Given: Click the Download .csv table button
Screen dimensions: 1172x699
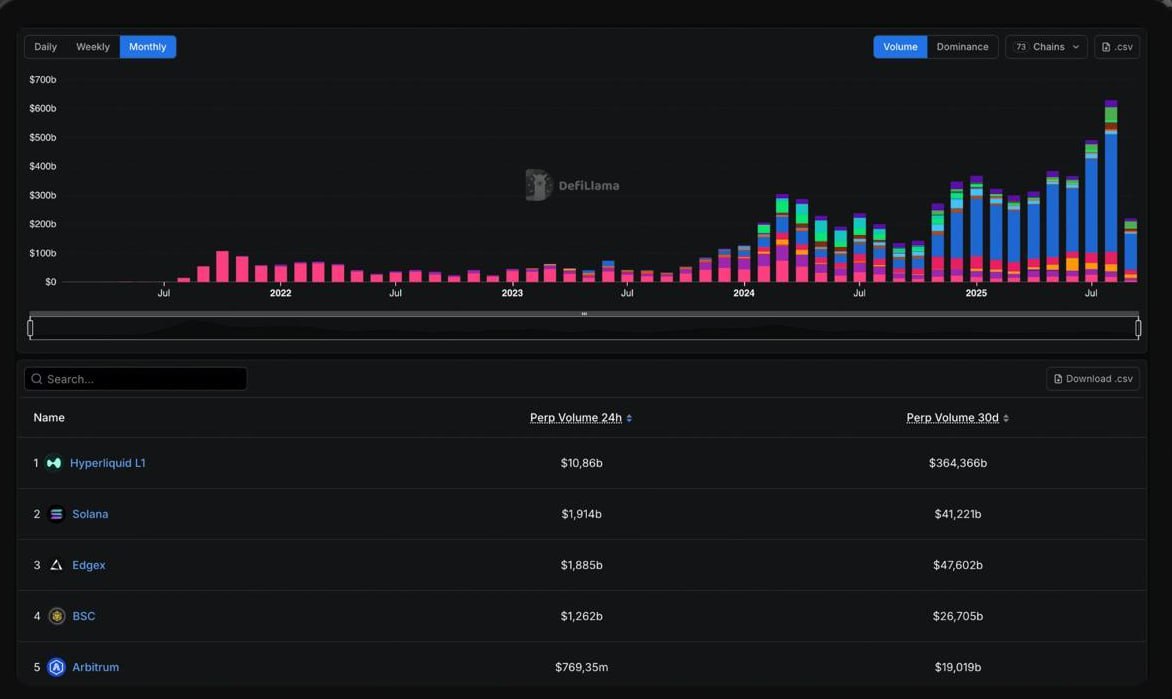Looking at the screenshot, I should click(1093, 379).
